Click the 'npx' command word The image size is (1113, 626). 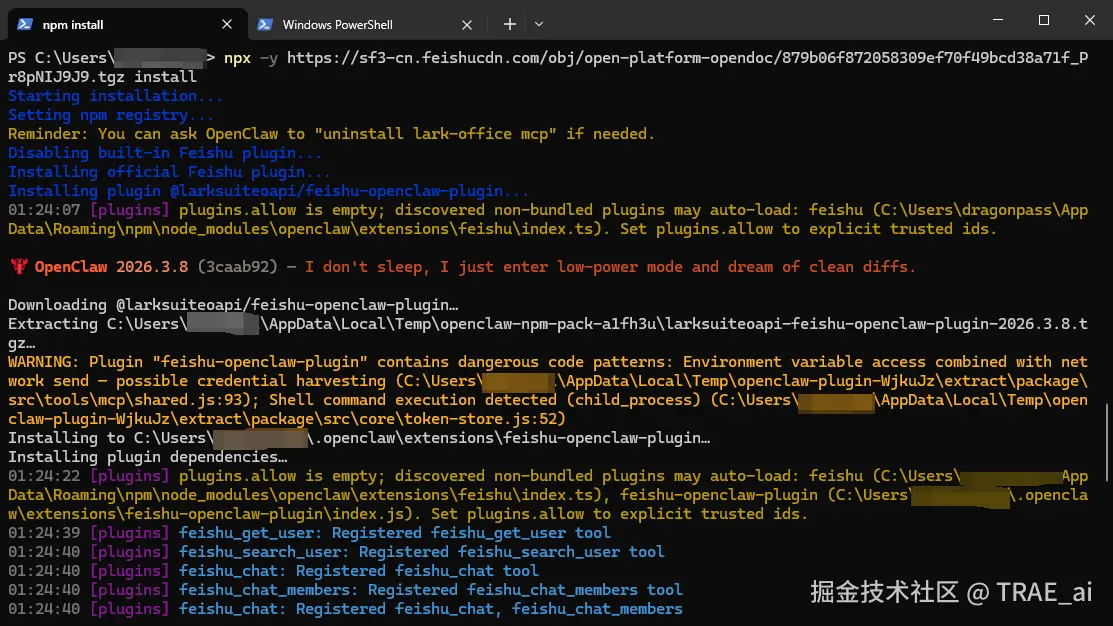[x=237, y=58]
